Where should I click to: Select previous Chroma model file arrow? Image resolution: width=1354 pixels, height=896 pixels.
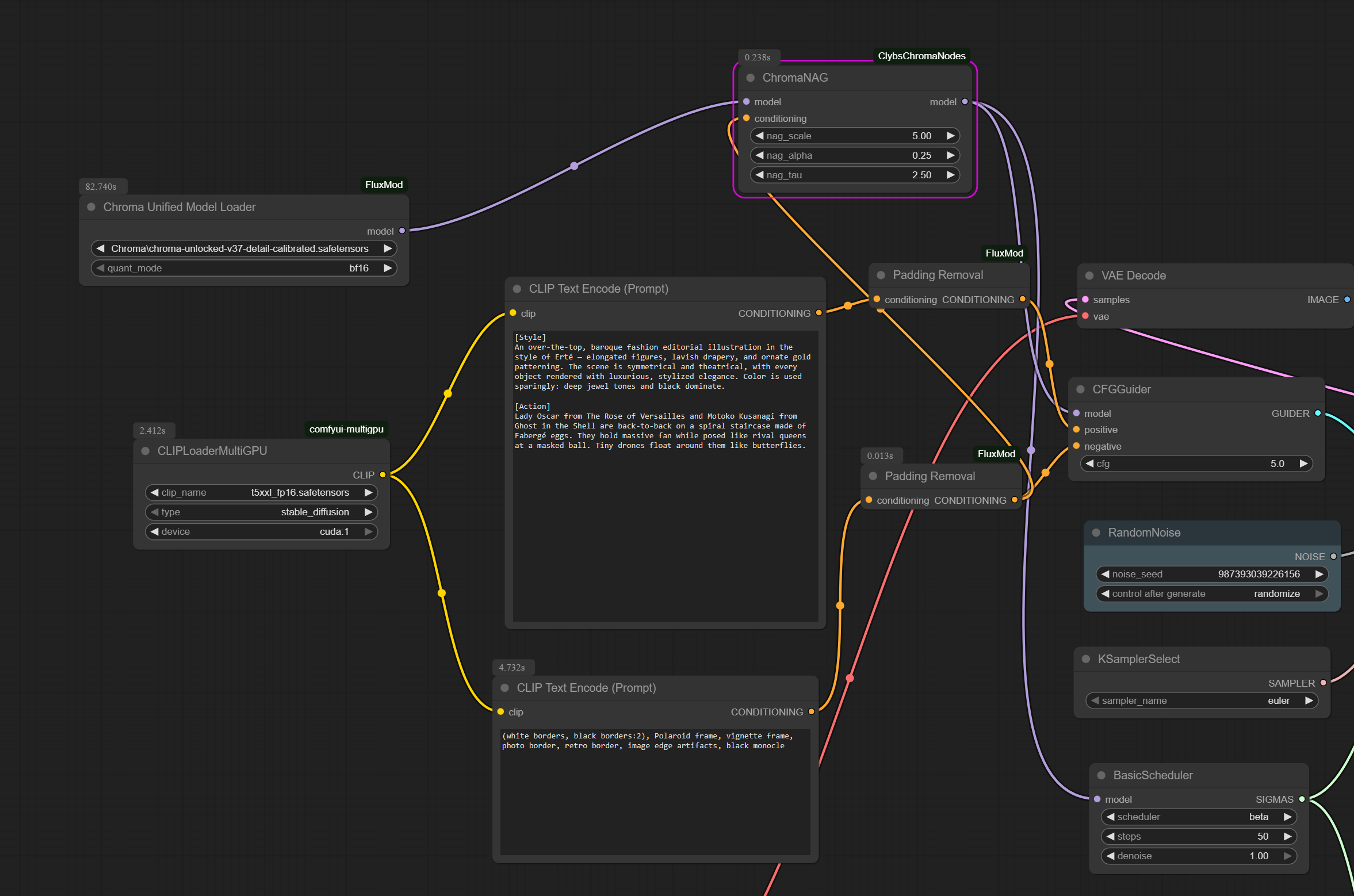tap(100, 248)
